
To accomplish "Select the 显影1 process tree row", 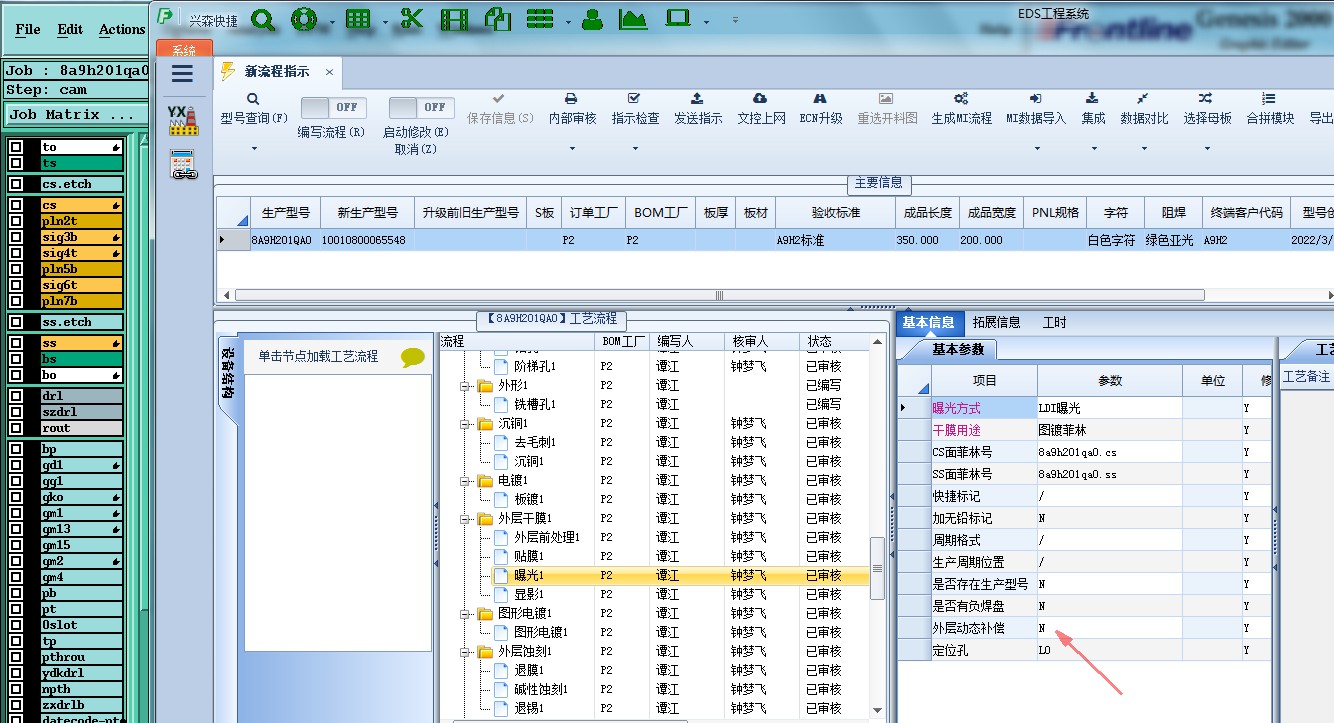I will click(655, 594).
